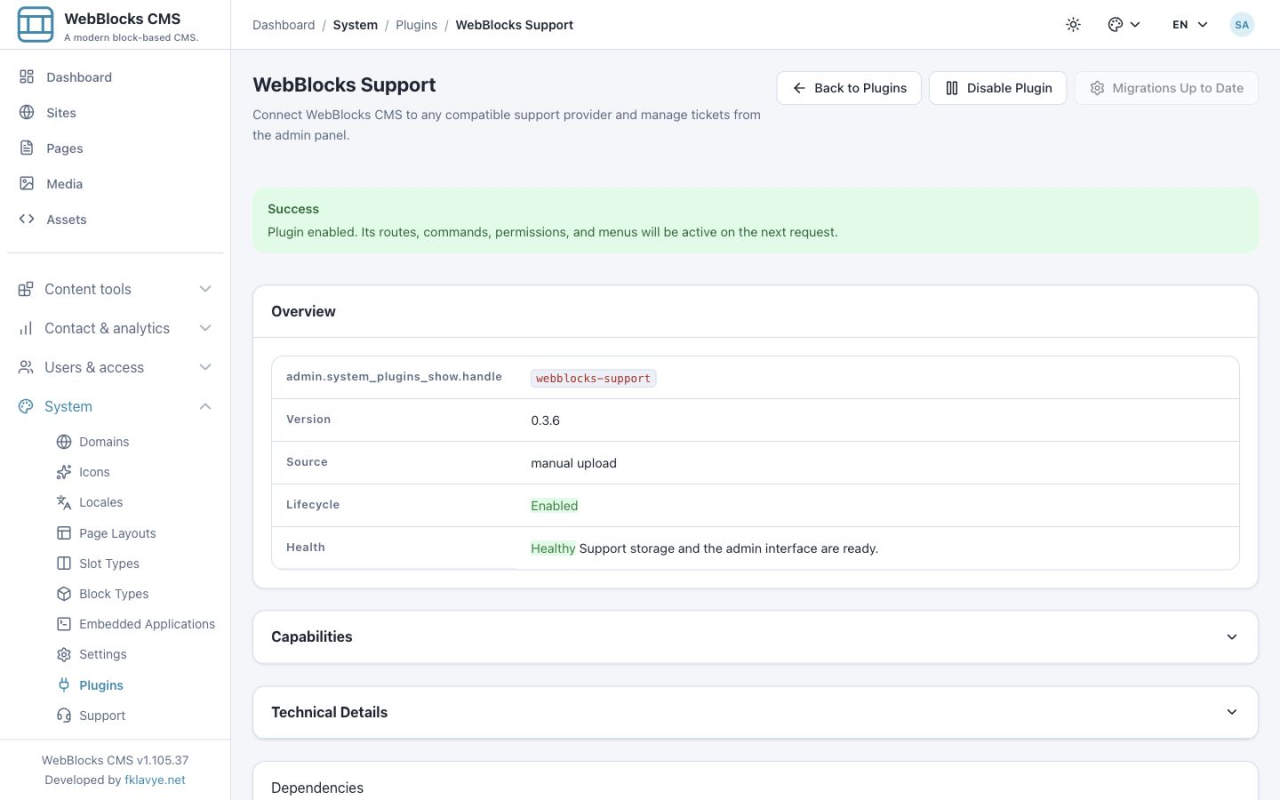
Task: Collapse the System sidebar section
Action: [115, 406]
